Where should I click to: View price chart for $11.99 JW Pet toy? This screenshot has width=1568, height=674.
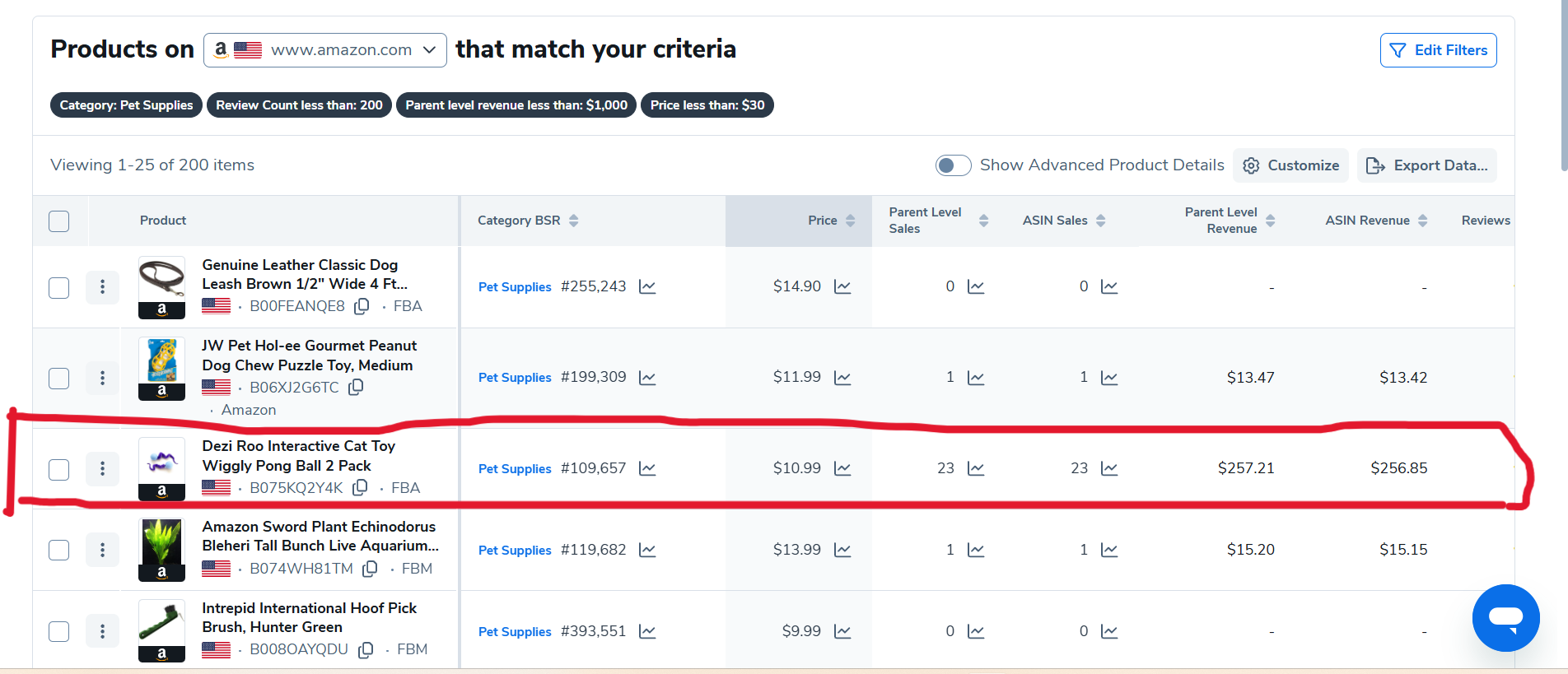click(842, 378)
